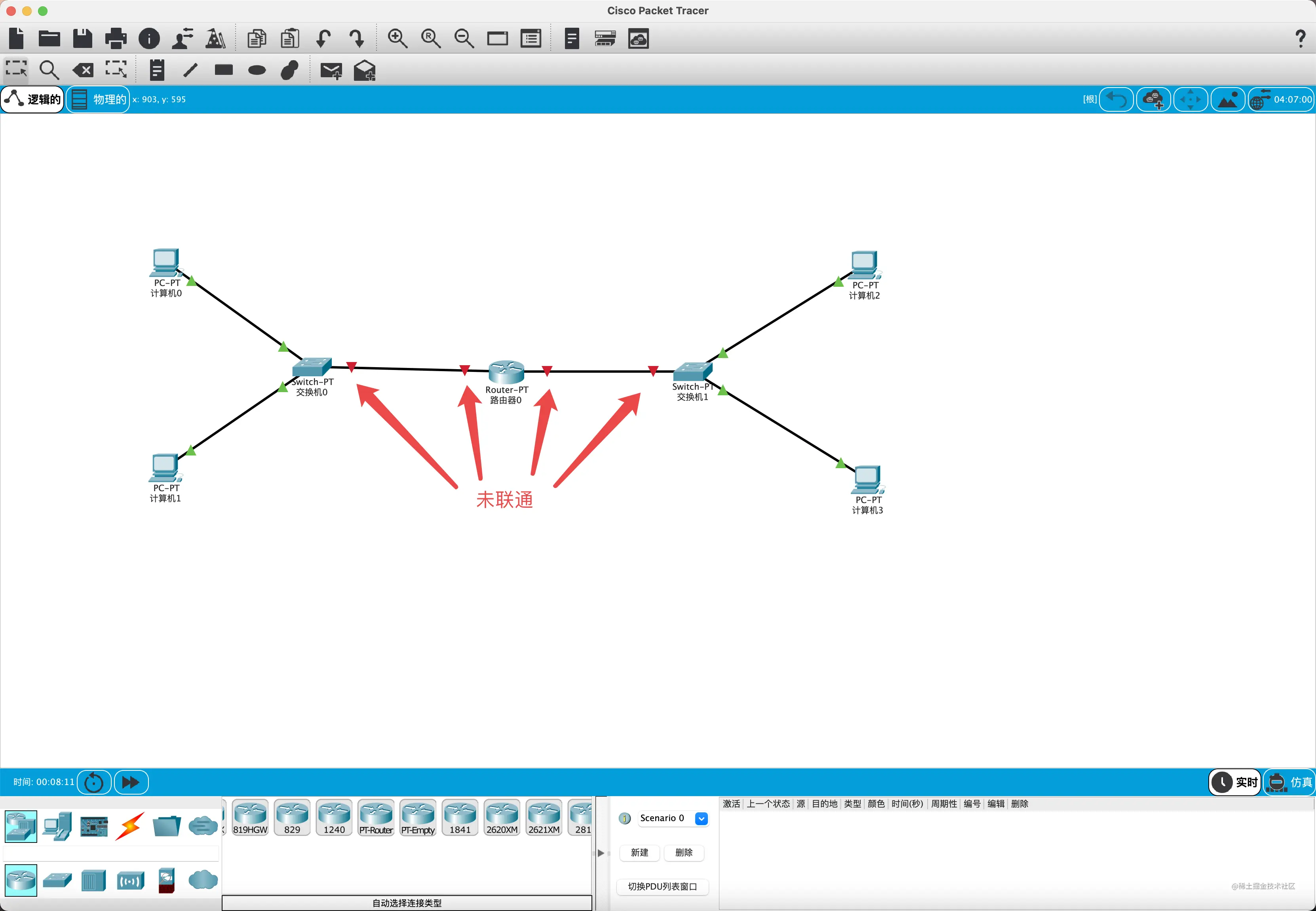Undo the last action
1316x911 pixels.
pyautogui.click(x=323, y=38)
